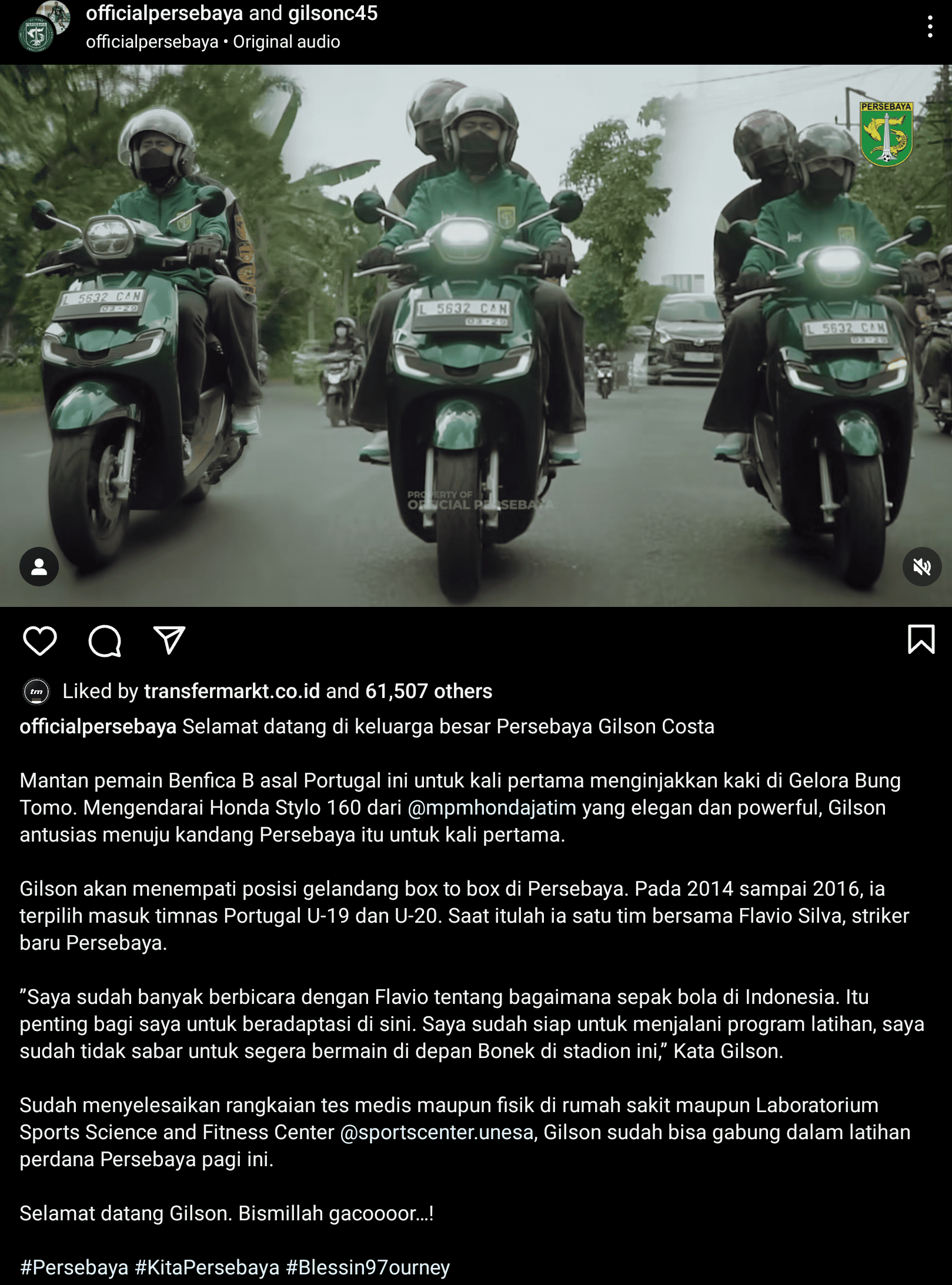Screen dimensions: 952x1285
Task: Open gilsonc45 profile from the header
Action: click(333, 13)
